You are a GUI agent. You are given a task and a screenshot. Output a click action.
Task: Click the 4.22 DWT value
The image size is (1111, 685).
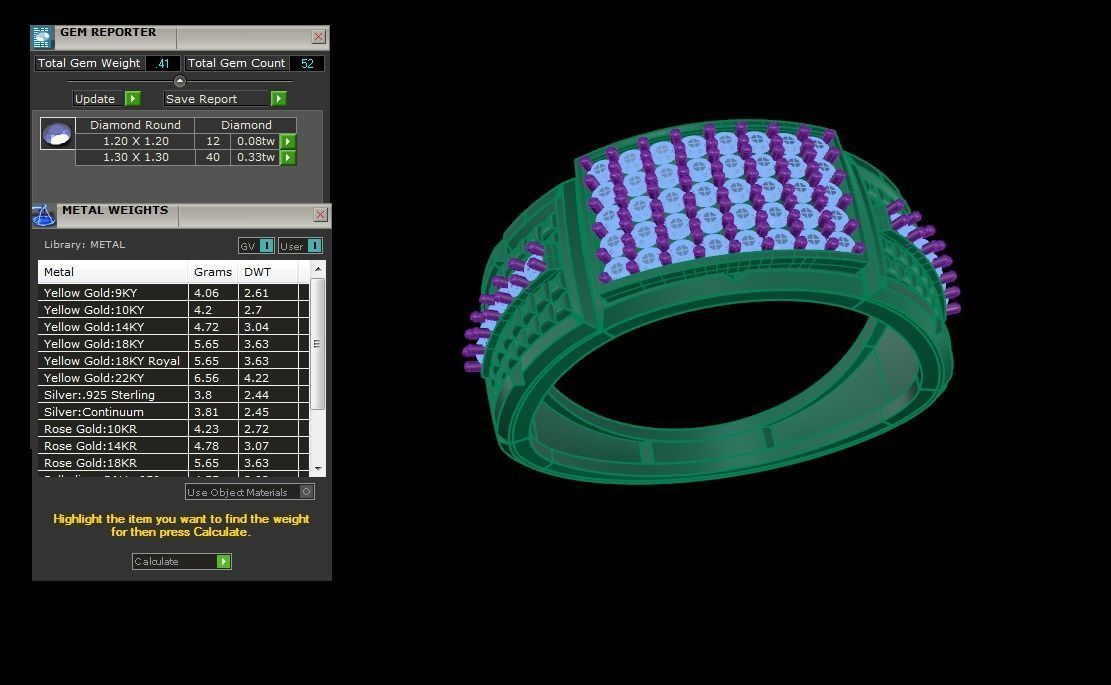coord(256,378)
